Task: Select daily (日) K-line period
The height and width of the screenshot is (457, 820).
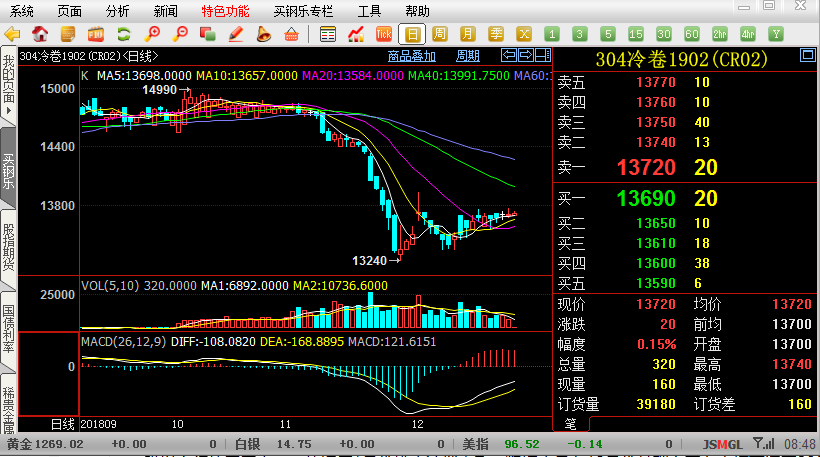Action: [x=412, y=35]
